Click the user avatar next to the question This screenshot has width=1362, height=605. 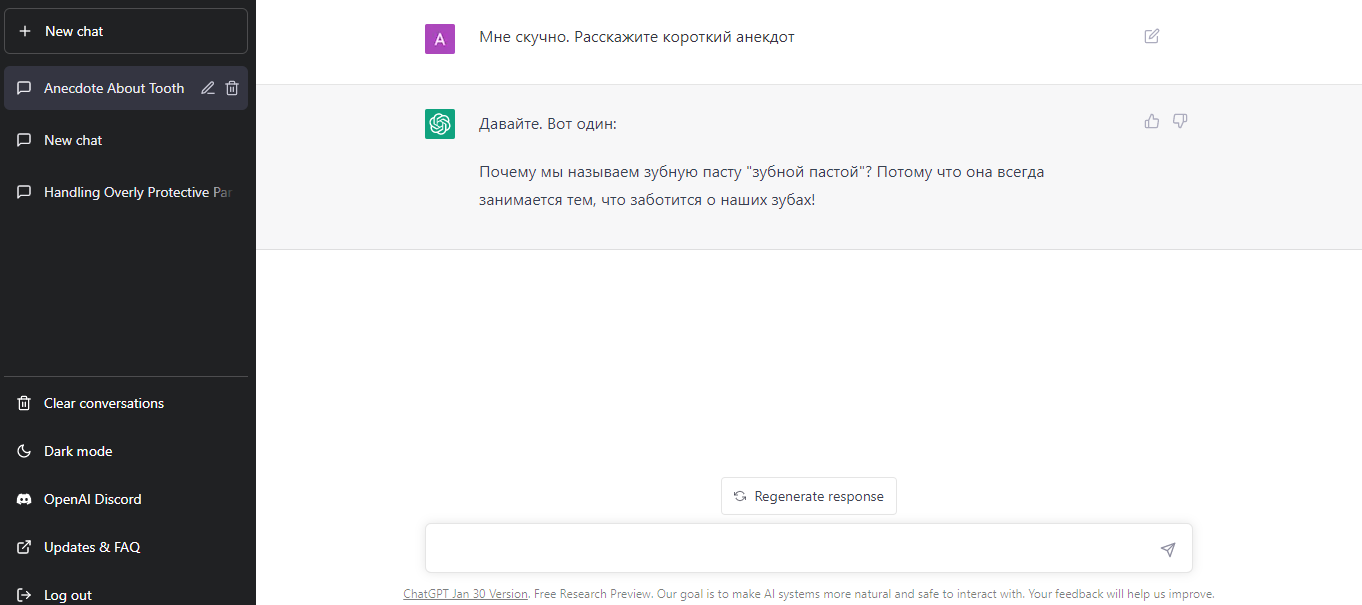[x=439, y=38]
